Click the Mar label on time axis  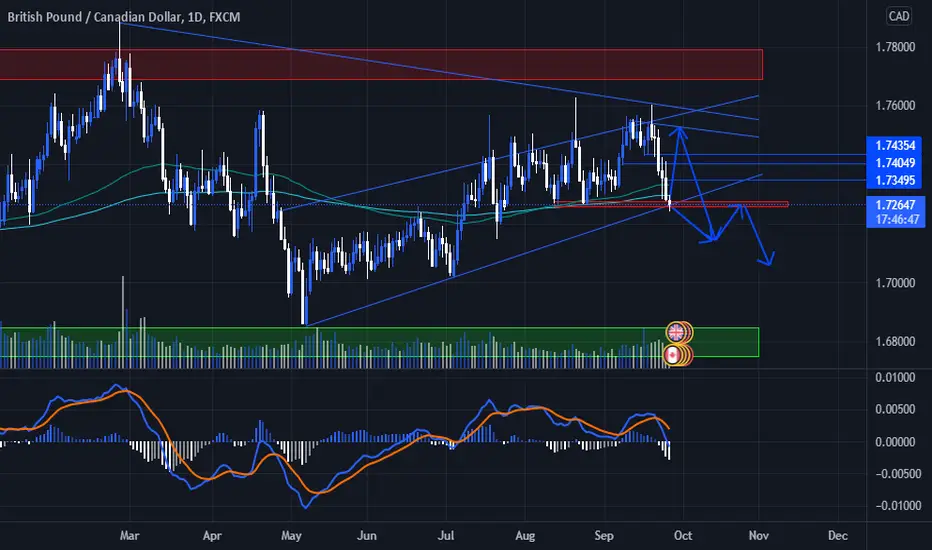pos(129,536)
